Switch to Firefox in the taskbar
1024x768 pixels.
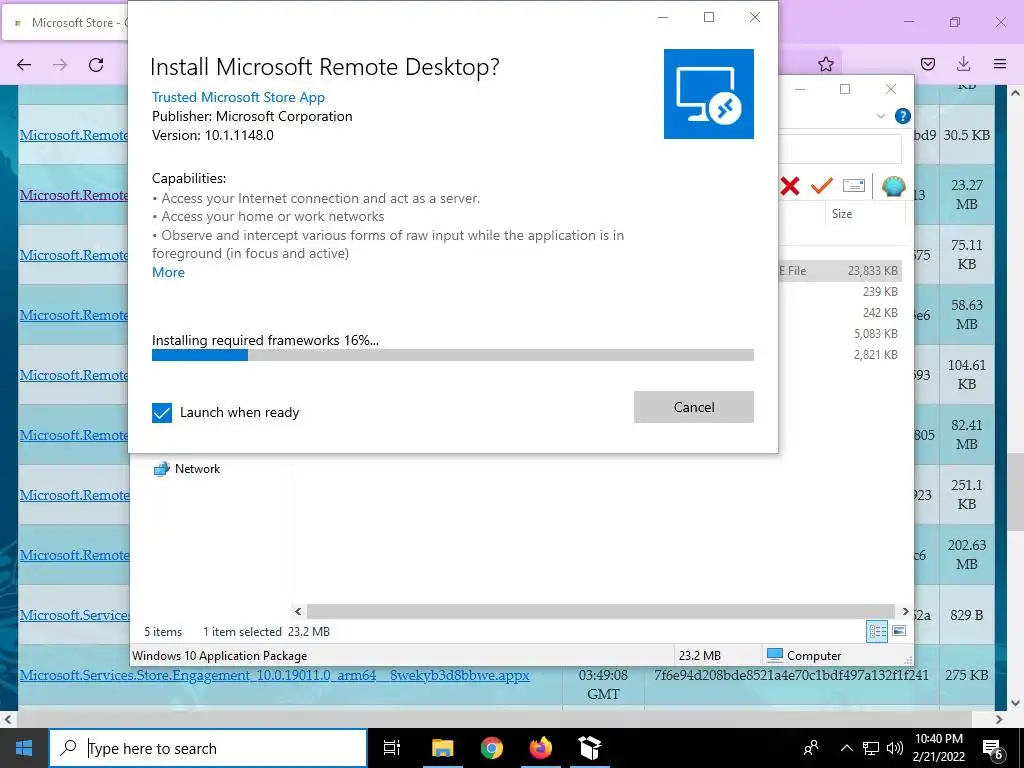click(x=540, y=748)
